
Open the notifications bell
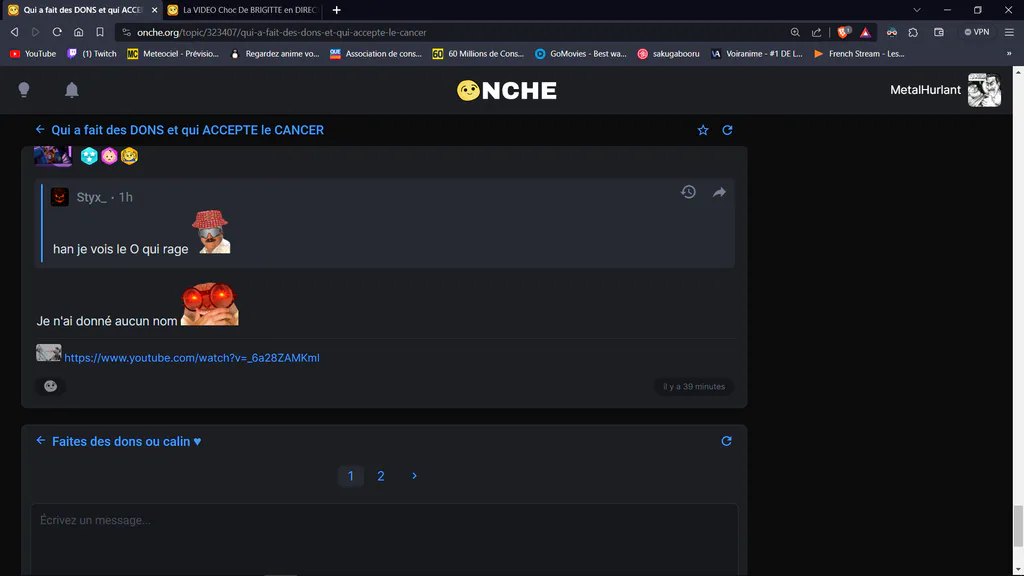[72, 90]
